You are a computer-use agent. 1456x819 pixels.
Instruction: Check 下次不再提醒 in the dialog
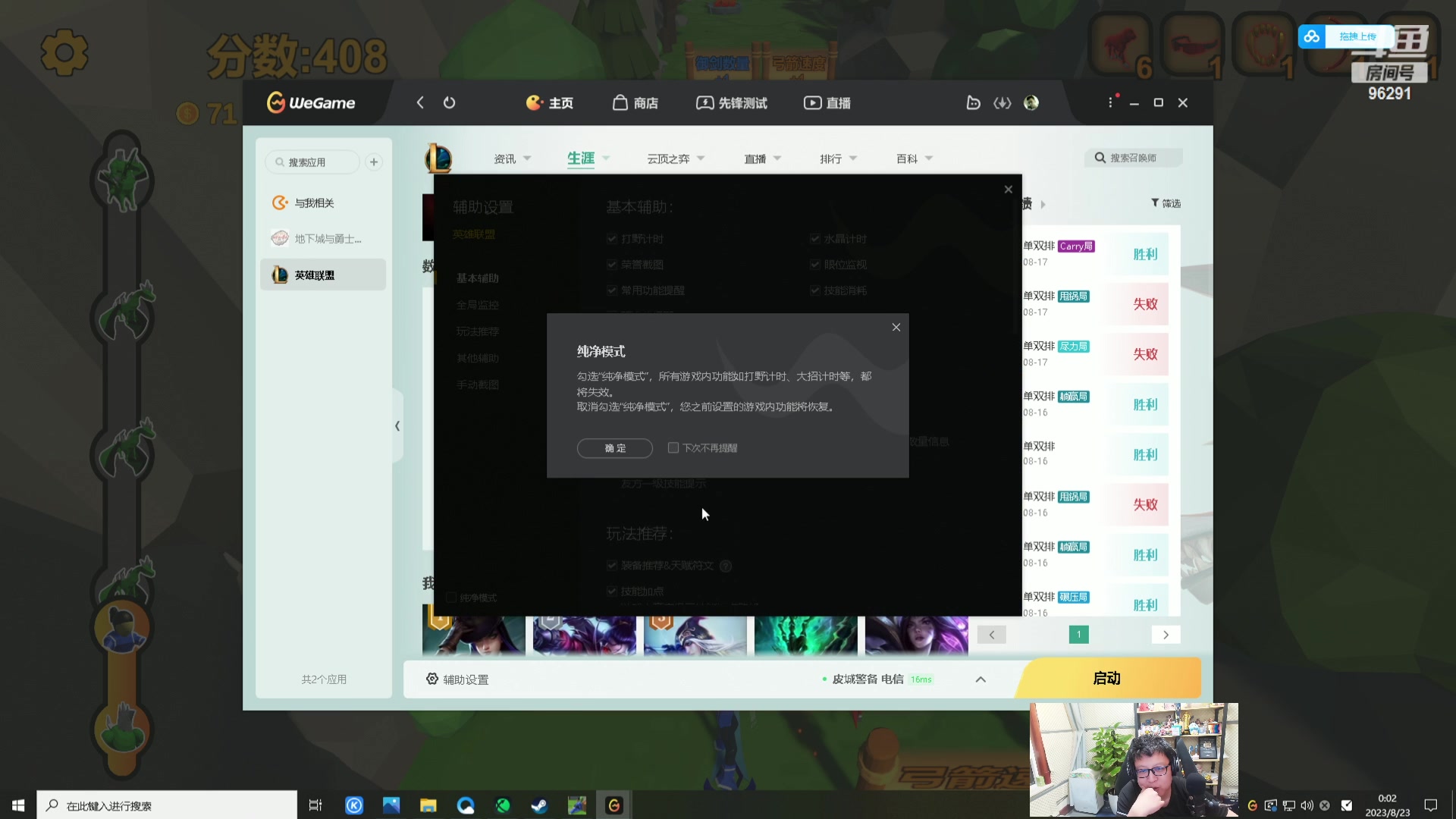(x=673, y=447)
